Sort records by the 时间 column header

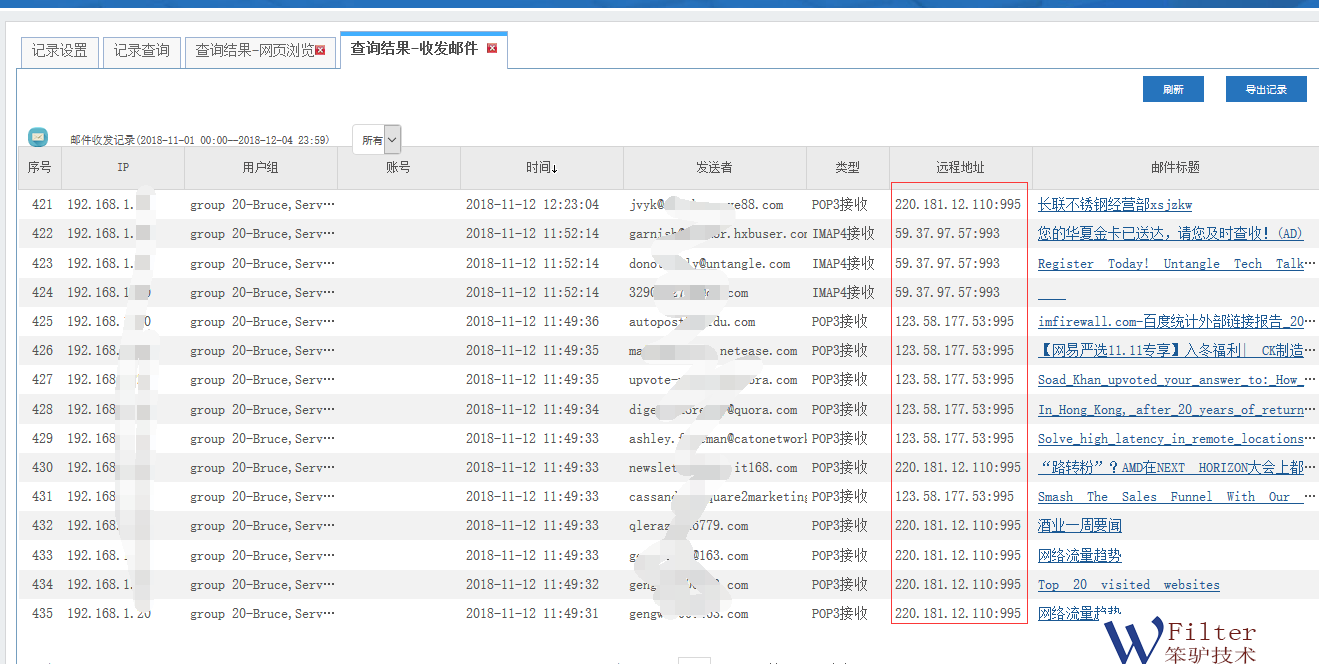(x=541, y=168)
